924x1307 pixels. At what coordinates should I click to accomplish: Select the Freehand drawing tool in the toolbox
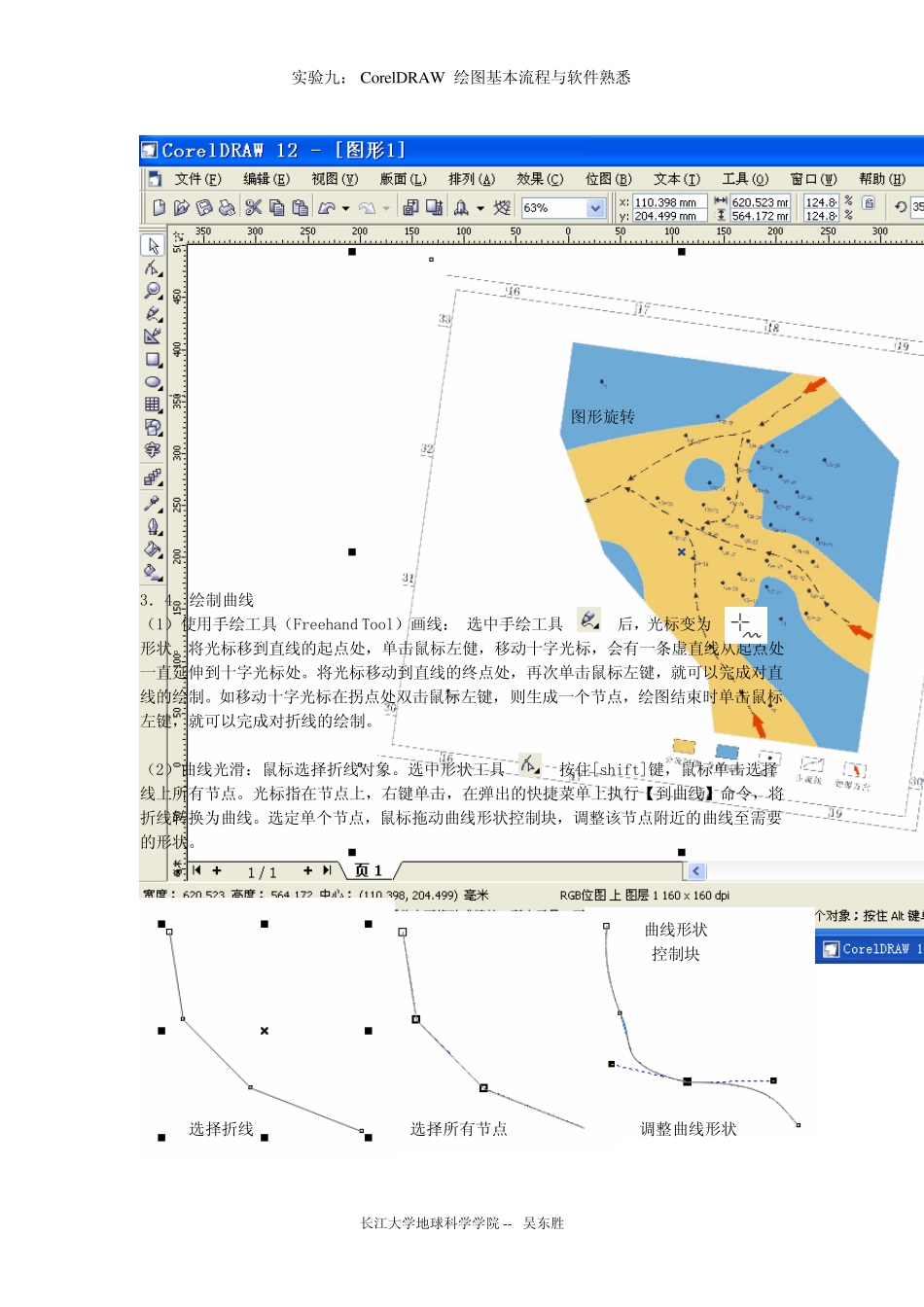153,313
